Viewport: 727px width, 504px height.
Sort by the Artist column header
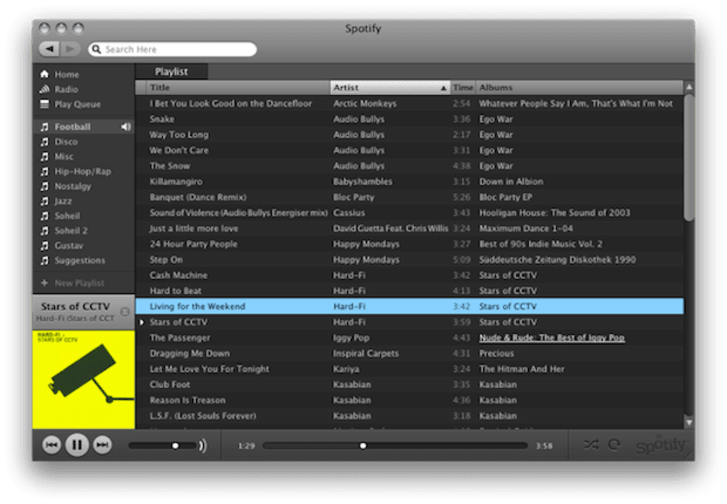(389, 87)
